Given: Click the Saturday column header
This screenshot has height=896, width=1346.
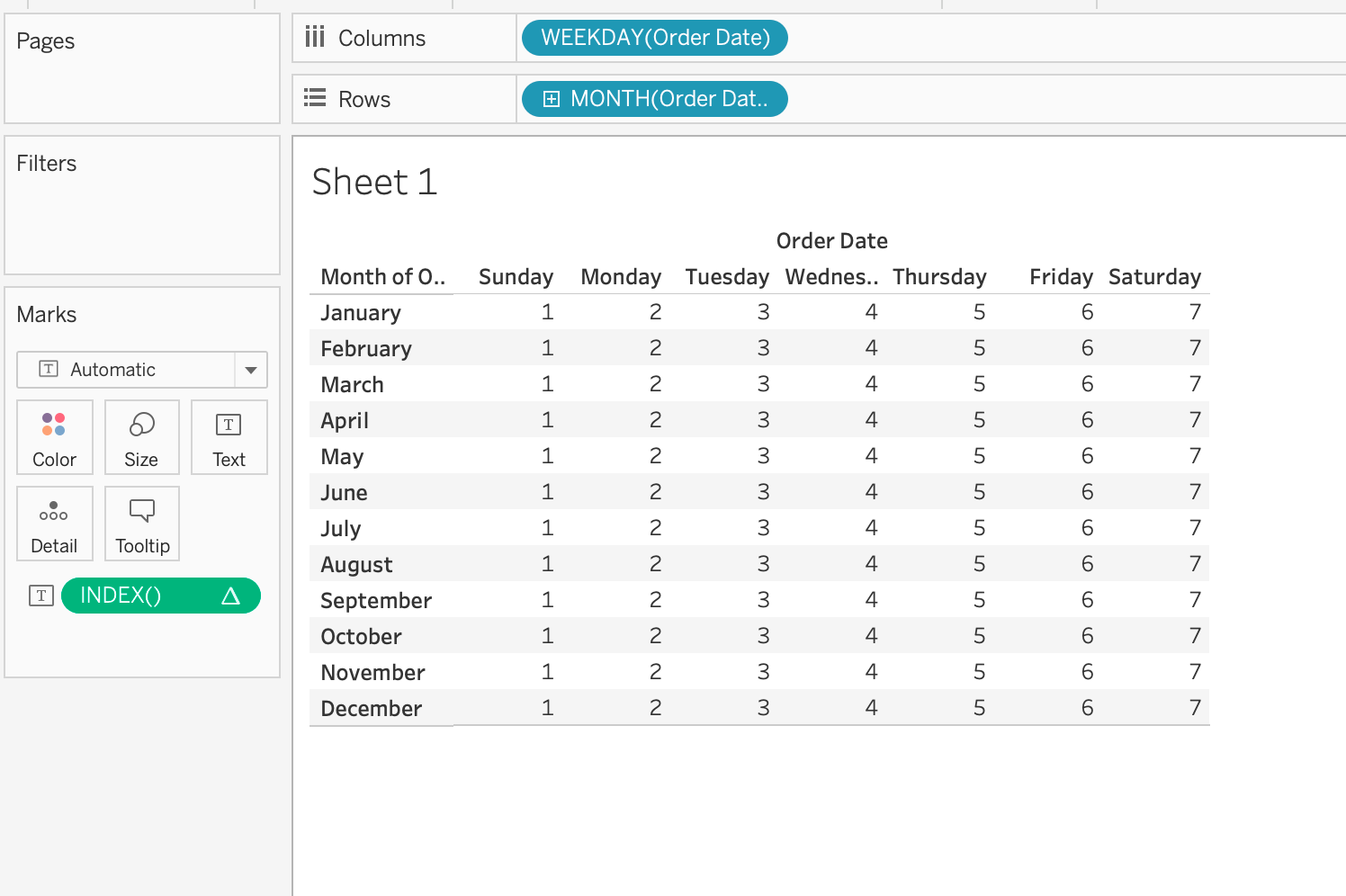Looking at the screenshot, I should [x=1154, y=277].
